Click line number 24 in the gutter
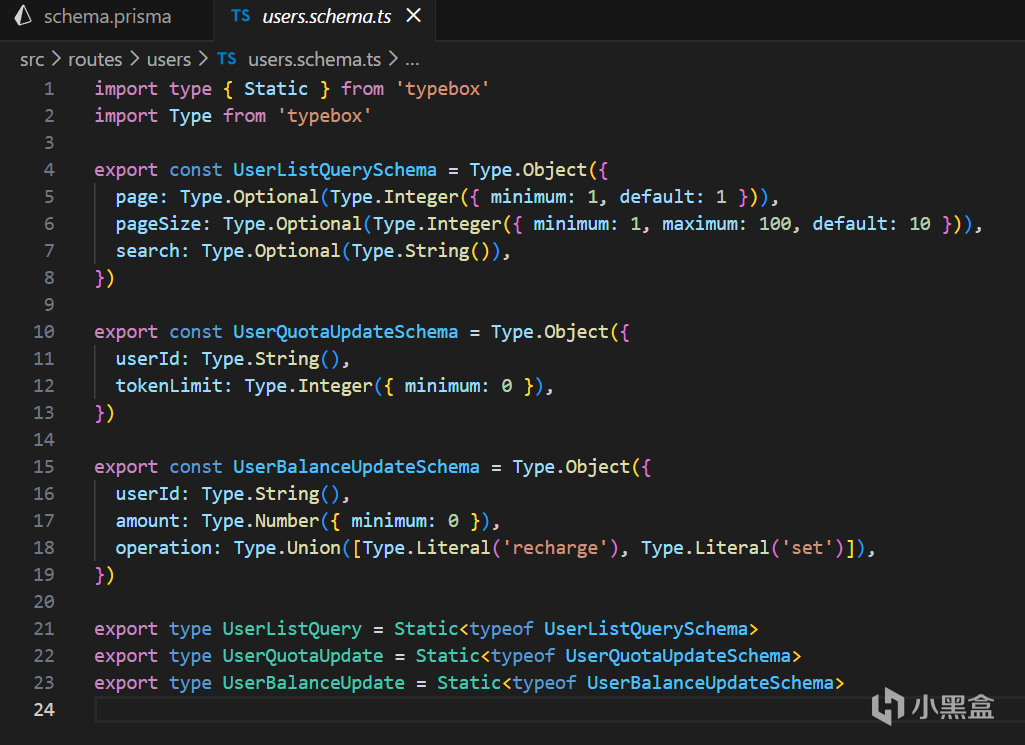The image size is (1025, 745). (x=44, y=710)
